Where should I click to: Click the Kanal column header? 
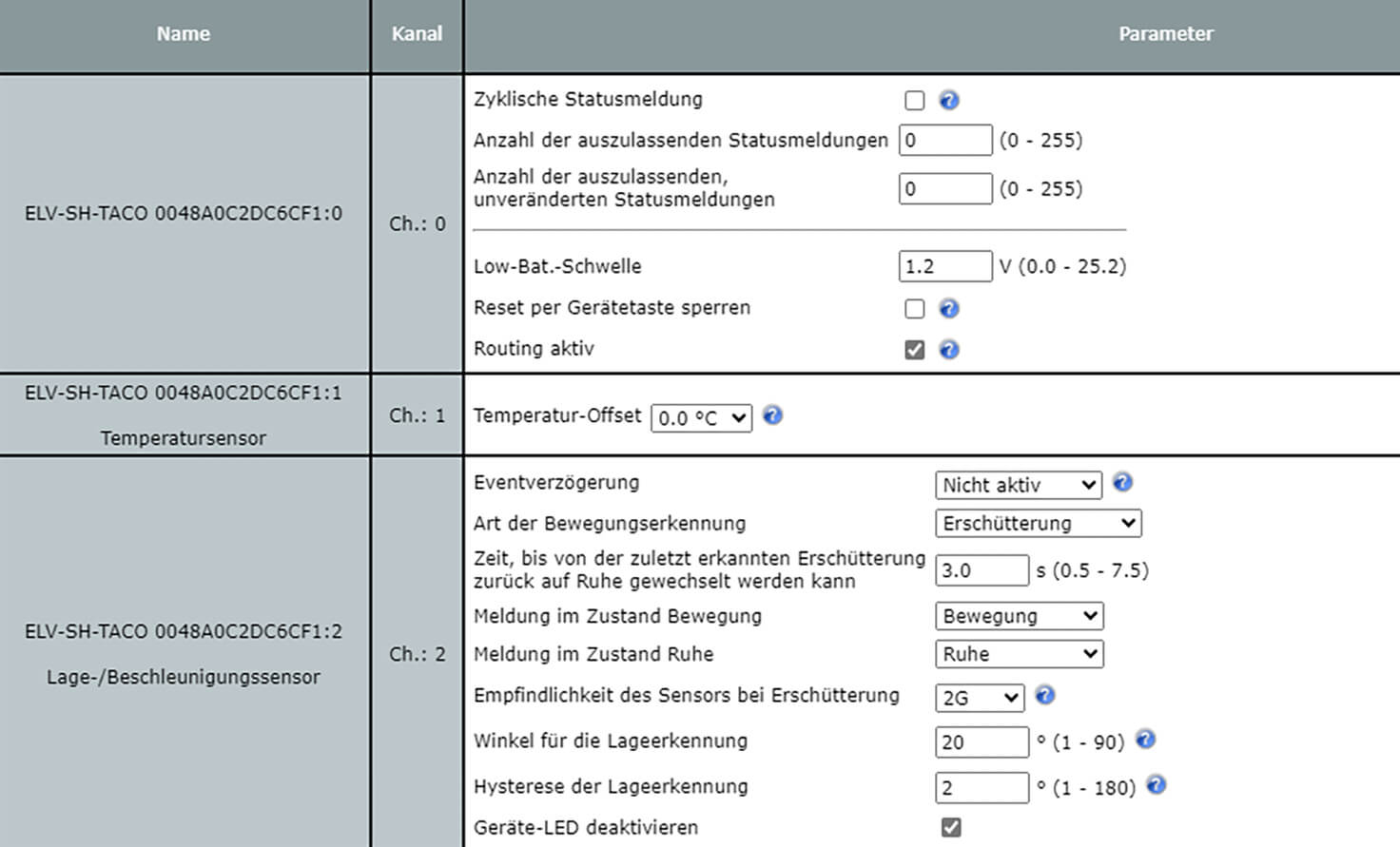pyautogui.click(x=417, y=34)
